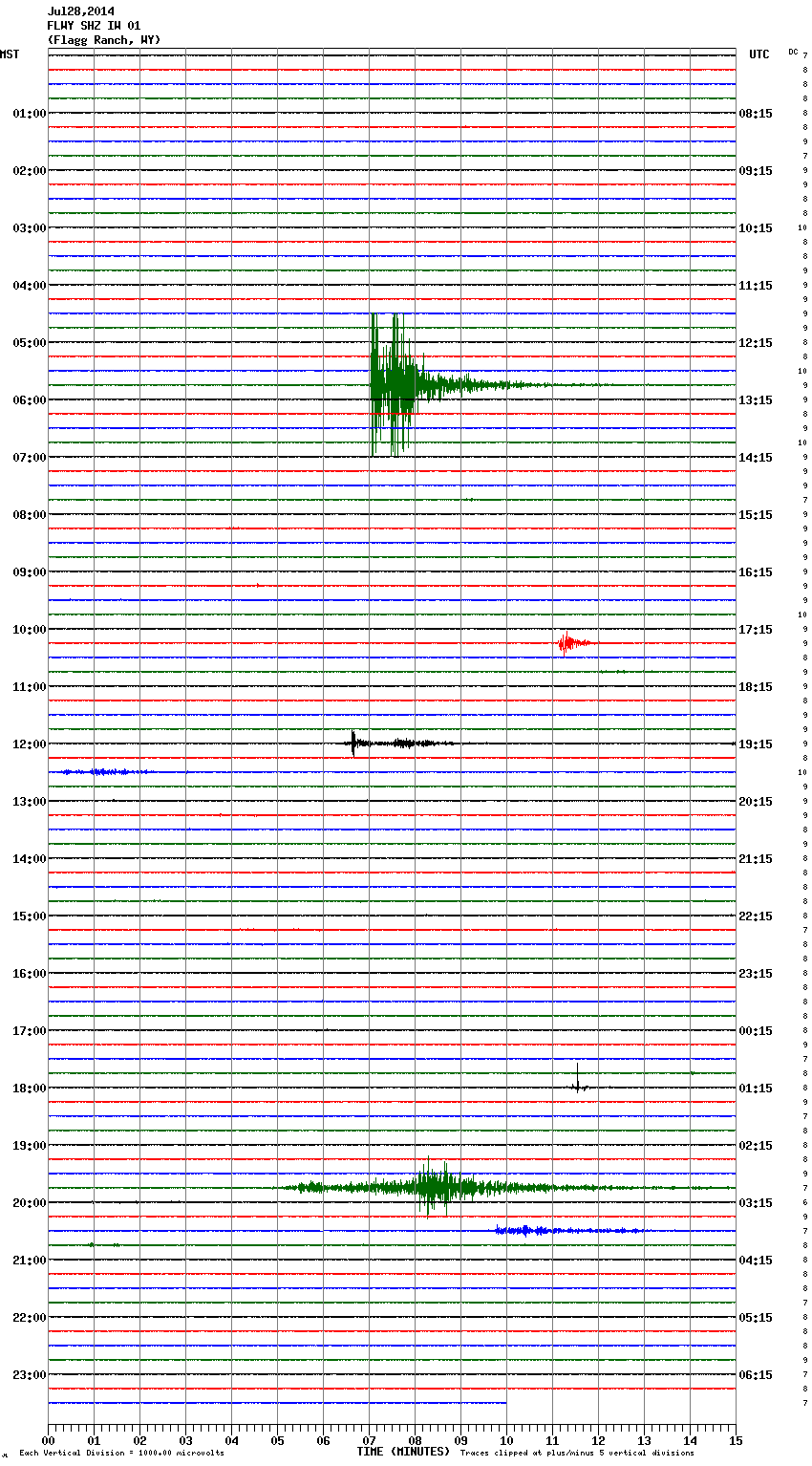Click the "DC" column header
Viewport: 812px width, 1466px height.
click(793, 52)
